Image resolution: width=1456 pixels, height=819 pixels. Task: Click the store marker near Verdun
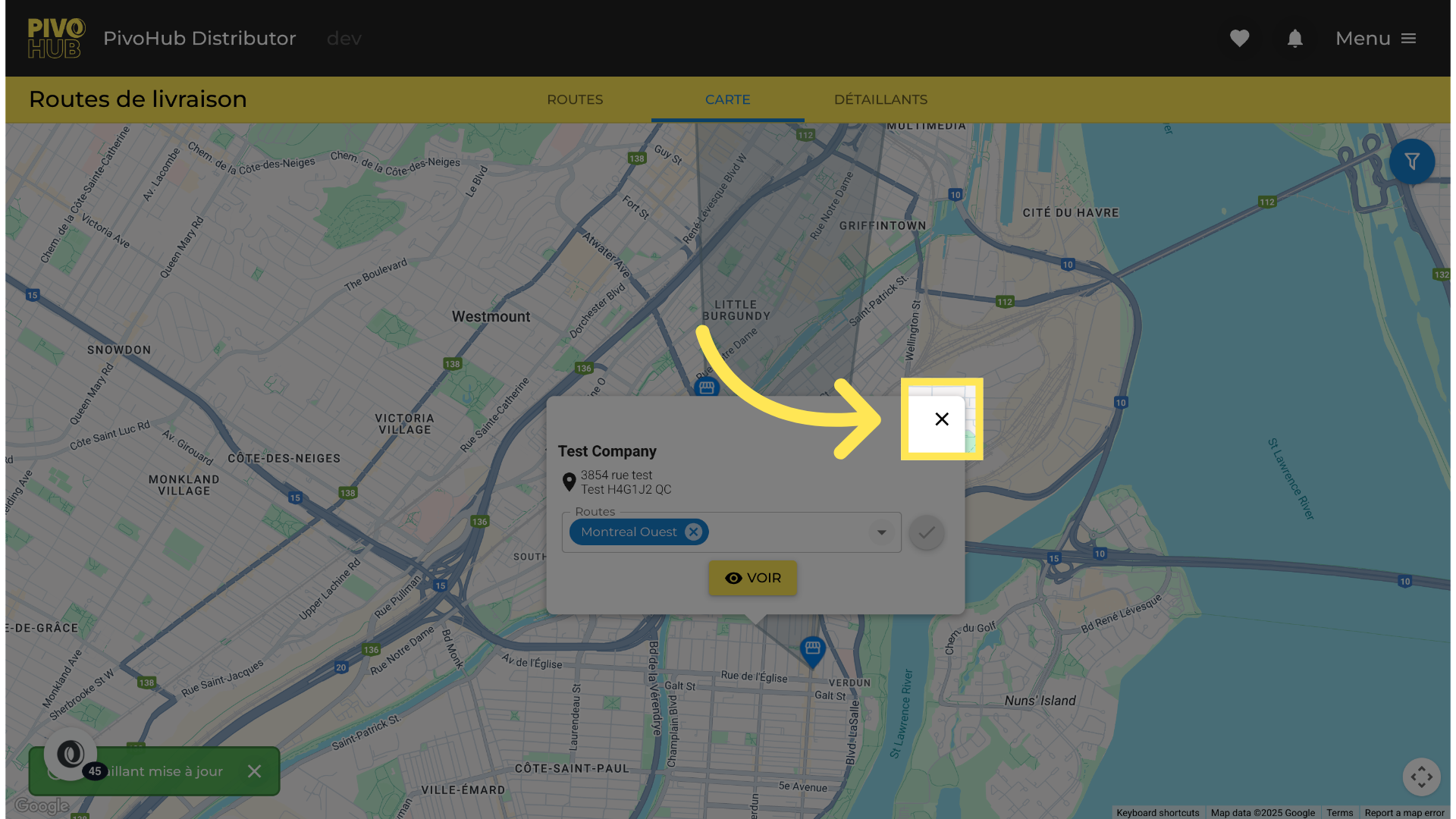(x=812, y=650)
